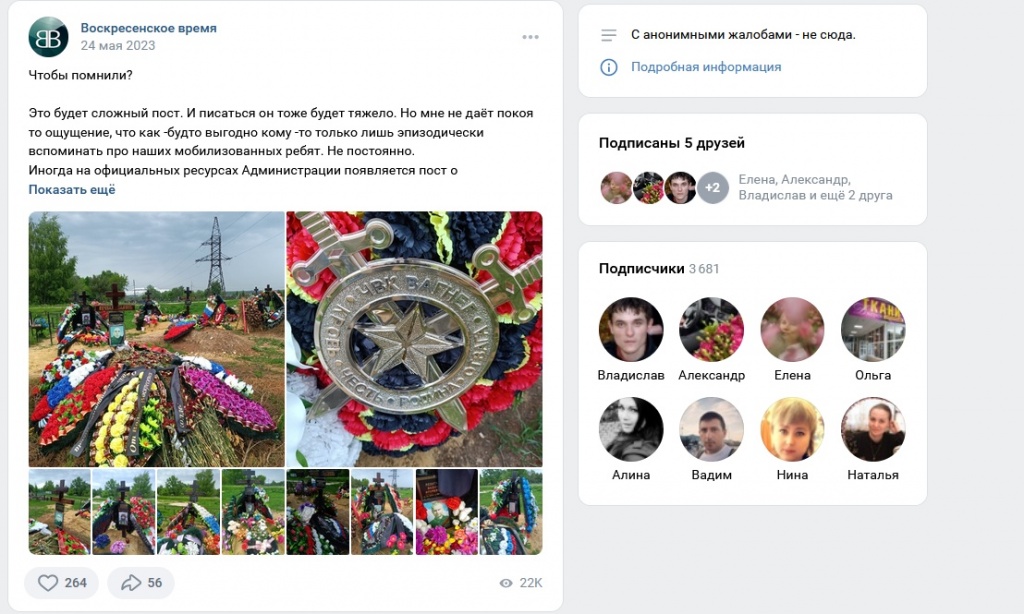Open the ЧВК Вагнер emblem photo
The width and height of the screenshot is (1024, 614).
pyautogui.click(x=415, y=338)
